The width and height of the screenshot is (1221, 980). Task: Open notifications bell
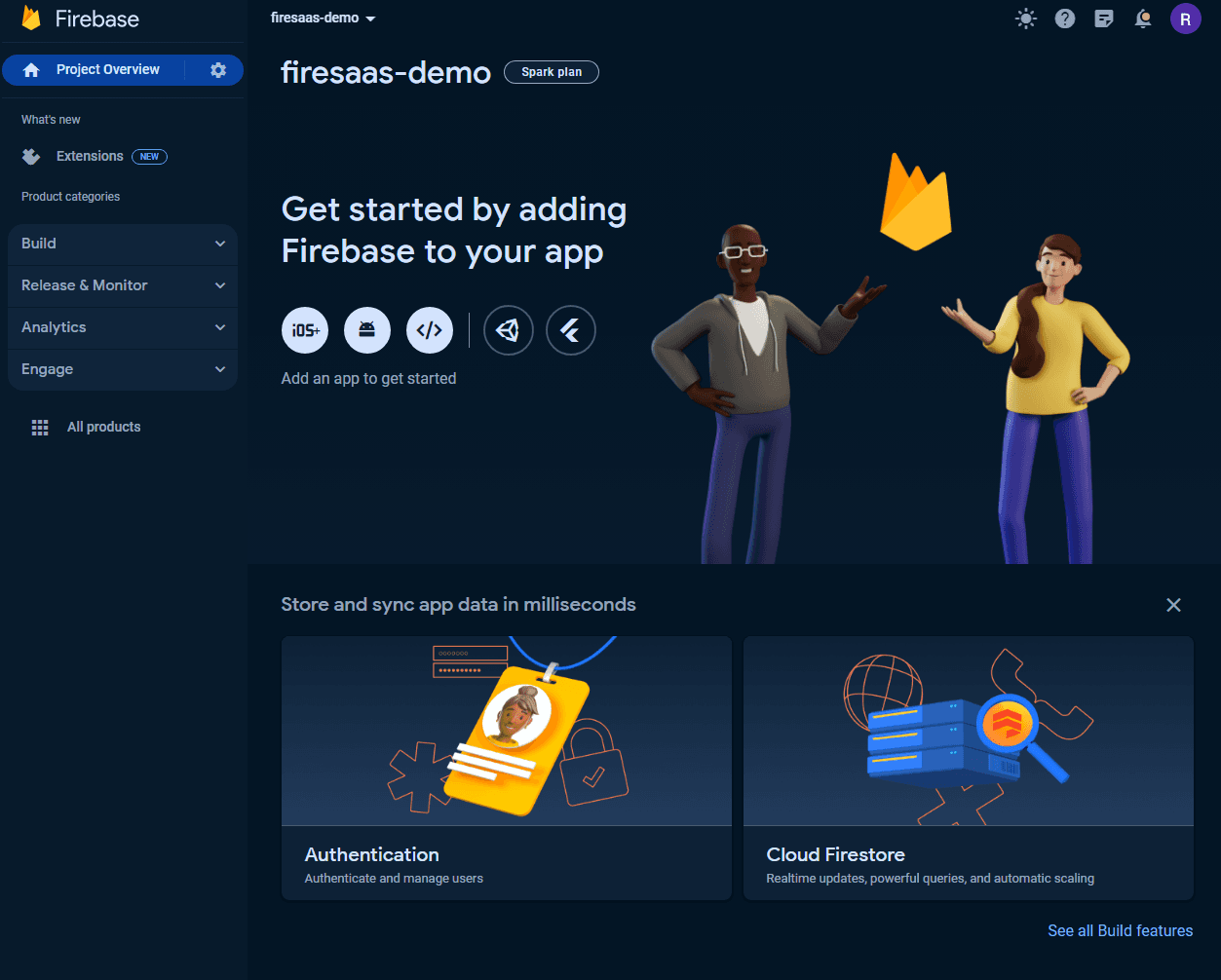(x=1143, y=19)
